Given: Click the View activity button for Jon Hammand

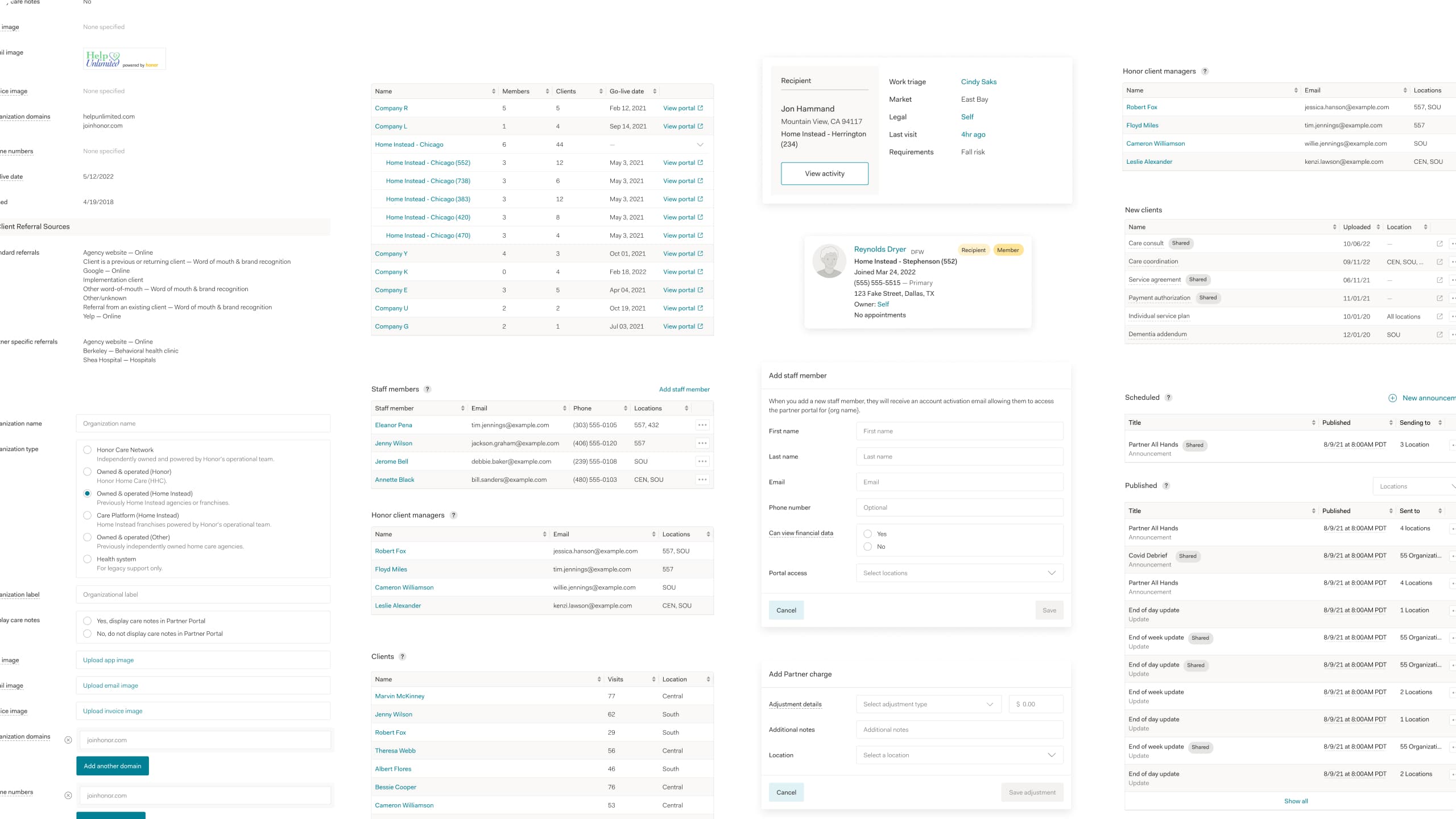Looking at the screenshot, I should click(825, 173).
